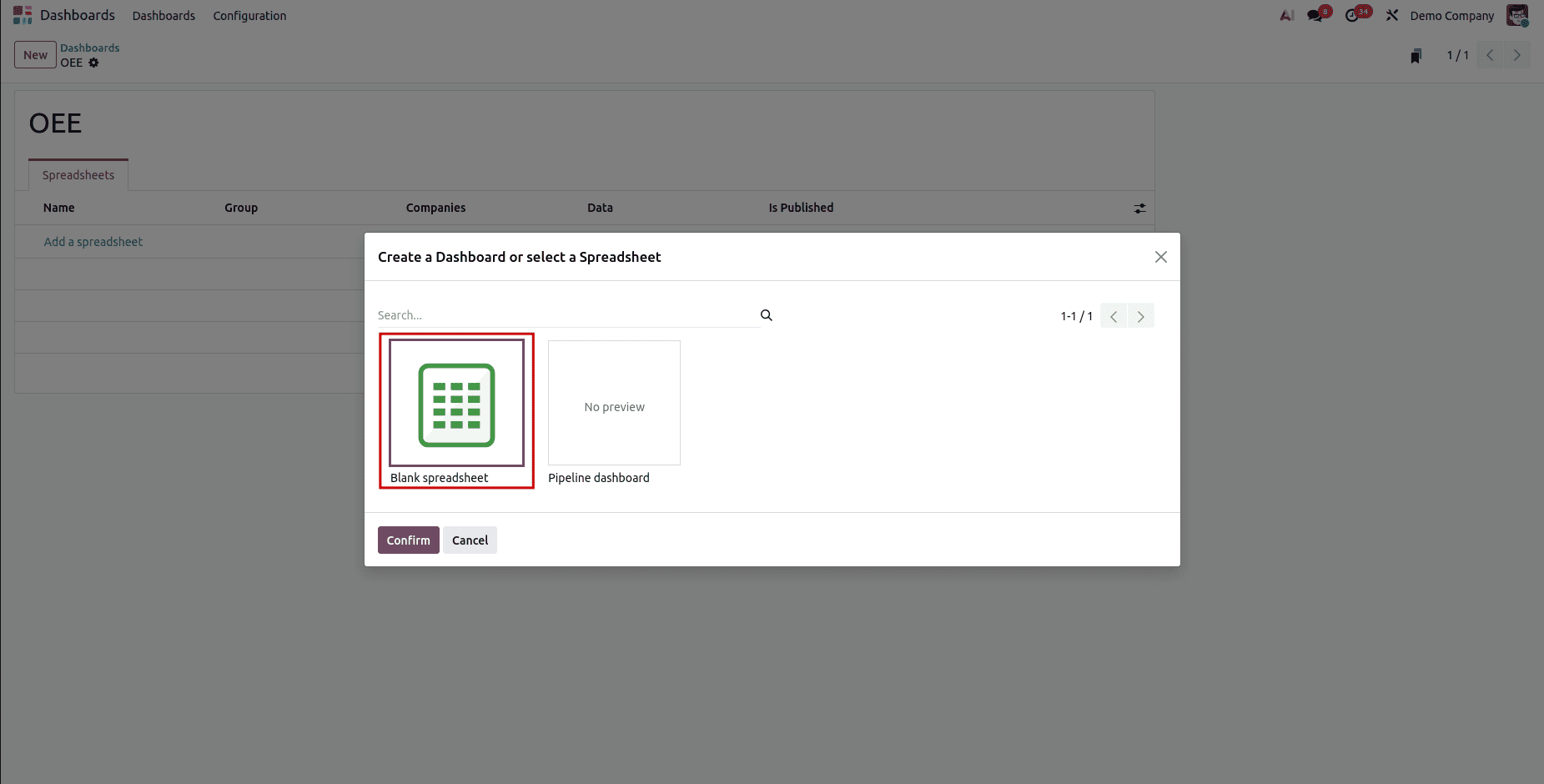Open the Configuration menu
Viewport: 1544px width, 784px height.
[x=249, y=15]
